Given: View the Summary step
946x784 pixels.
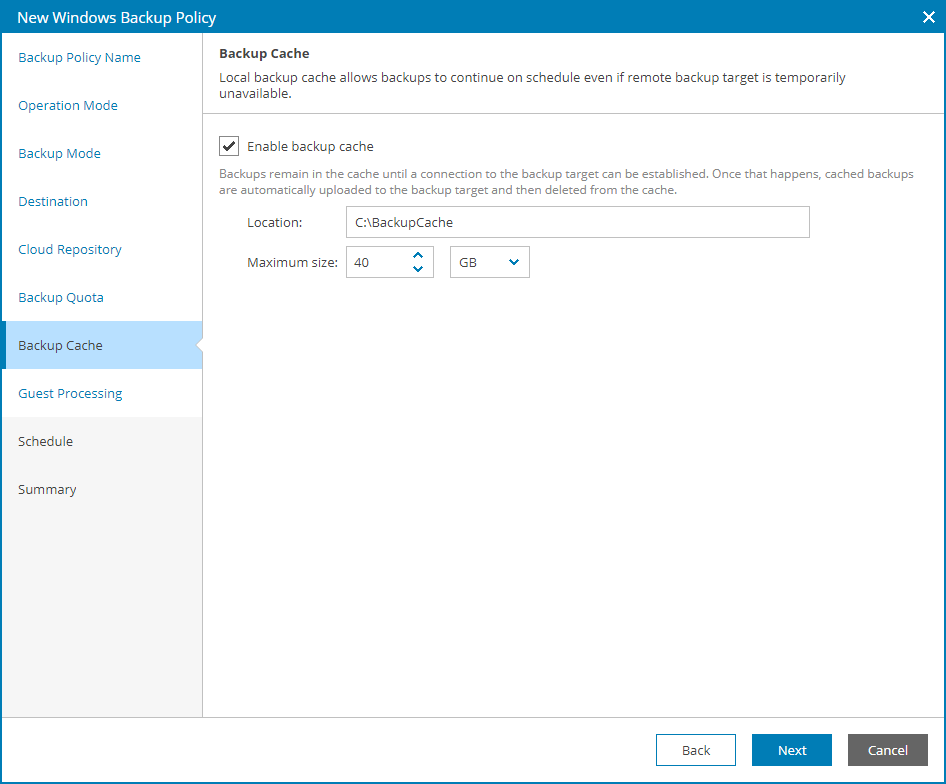Looking at the screenshot, I should tap(47, 489).
